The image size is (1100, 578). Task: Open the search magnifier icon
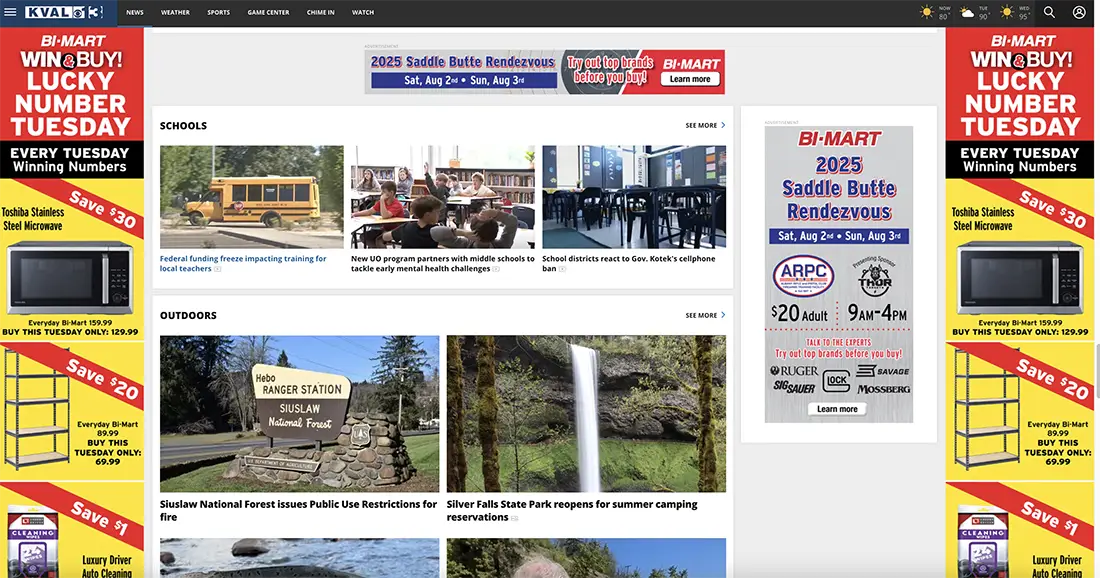pos(1049,12)
